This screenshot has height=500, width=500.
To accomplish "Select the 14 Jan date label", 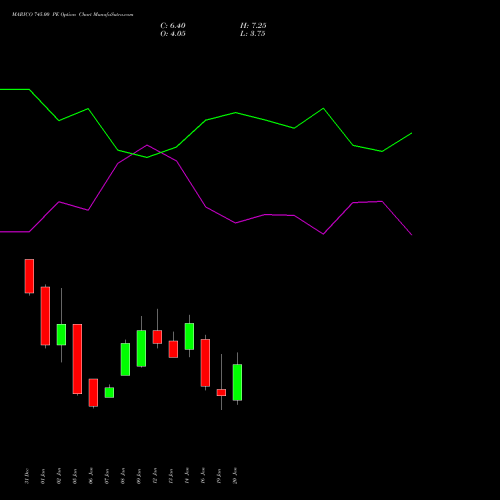I will [x=187, y=476].
